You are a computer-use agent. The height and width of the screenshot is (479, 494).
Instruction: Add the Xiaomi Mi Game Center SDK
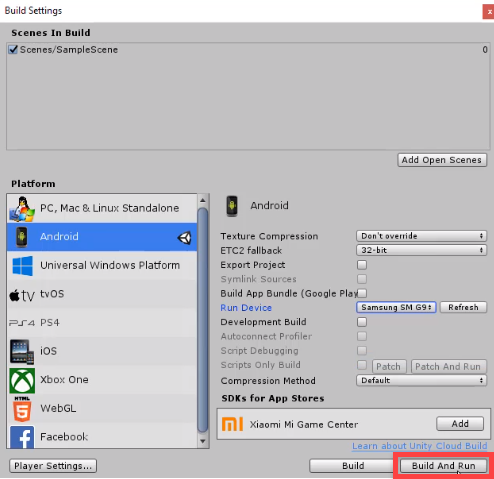pyautogui.click(x=460, y=424)
